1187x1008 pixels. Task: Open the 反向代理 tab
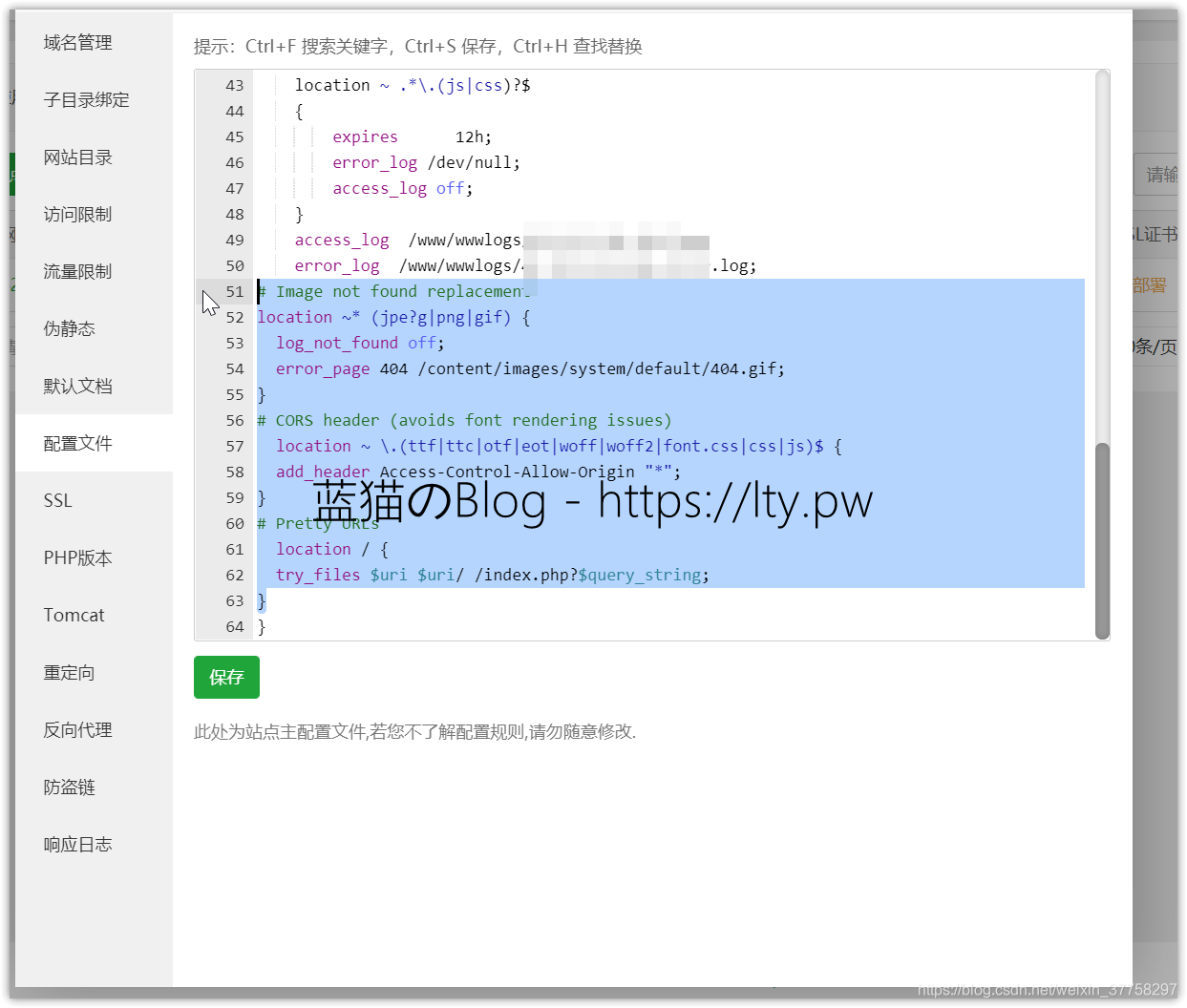coord(94,729)
